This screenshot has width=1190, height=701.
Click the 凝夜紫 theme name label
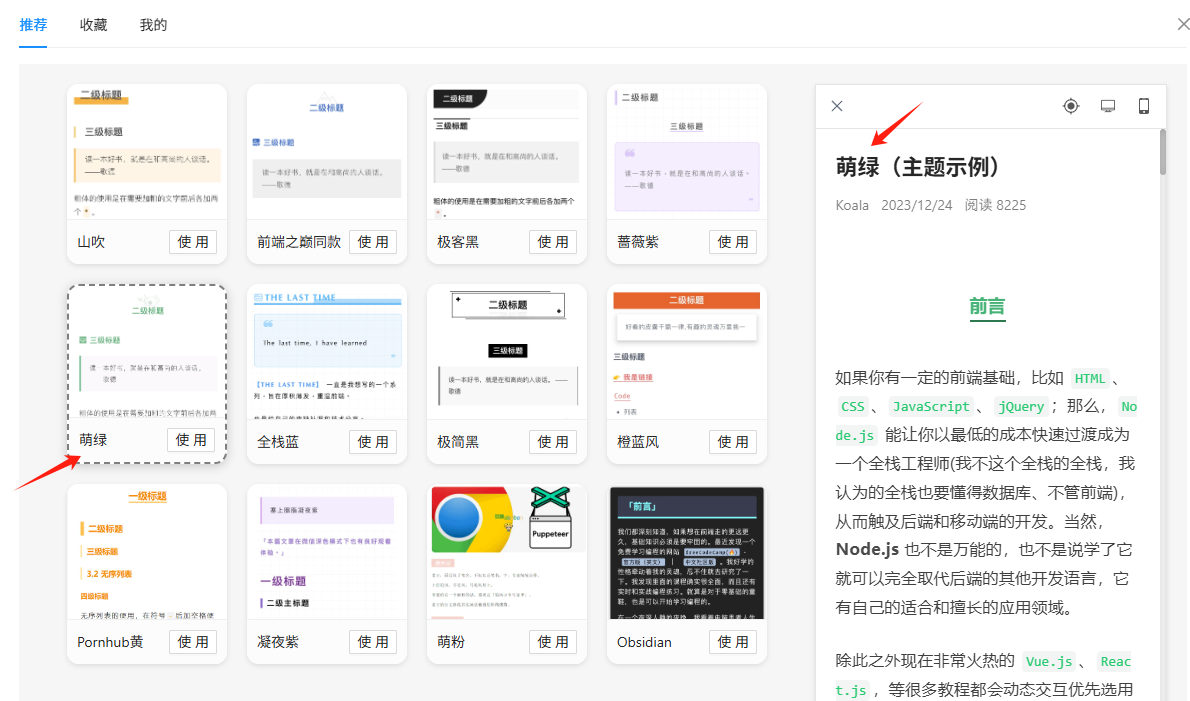coord(278,642)
